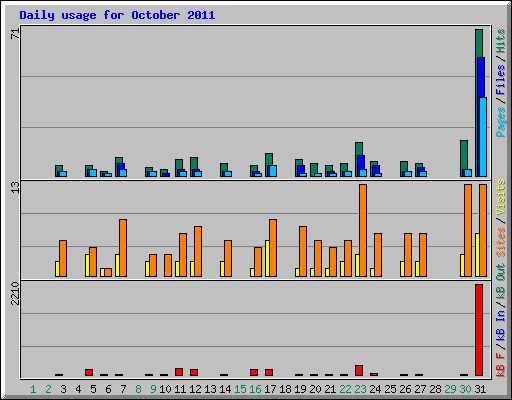Click the top chart's axis value 71

click(x=15, y=33)
